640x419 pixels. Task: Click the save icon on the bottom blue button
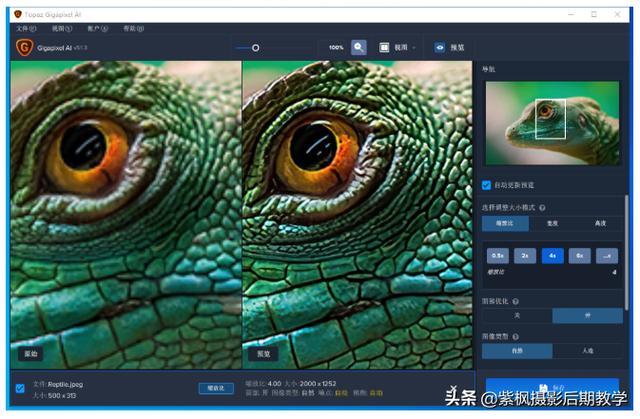(x=544, y=386)
